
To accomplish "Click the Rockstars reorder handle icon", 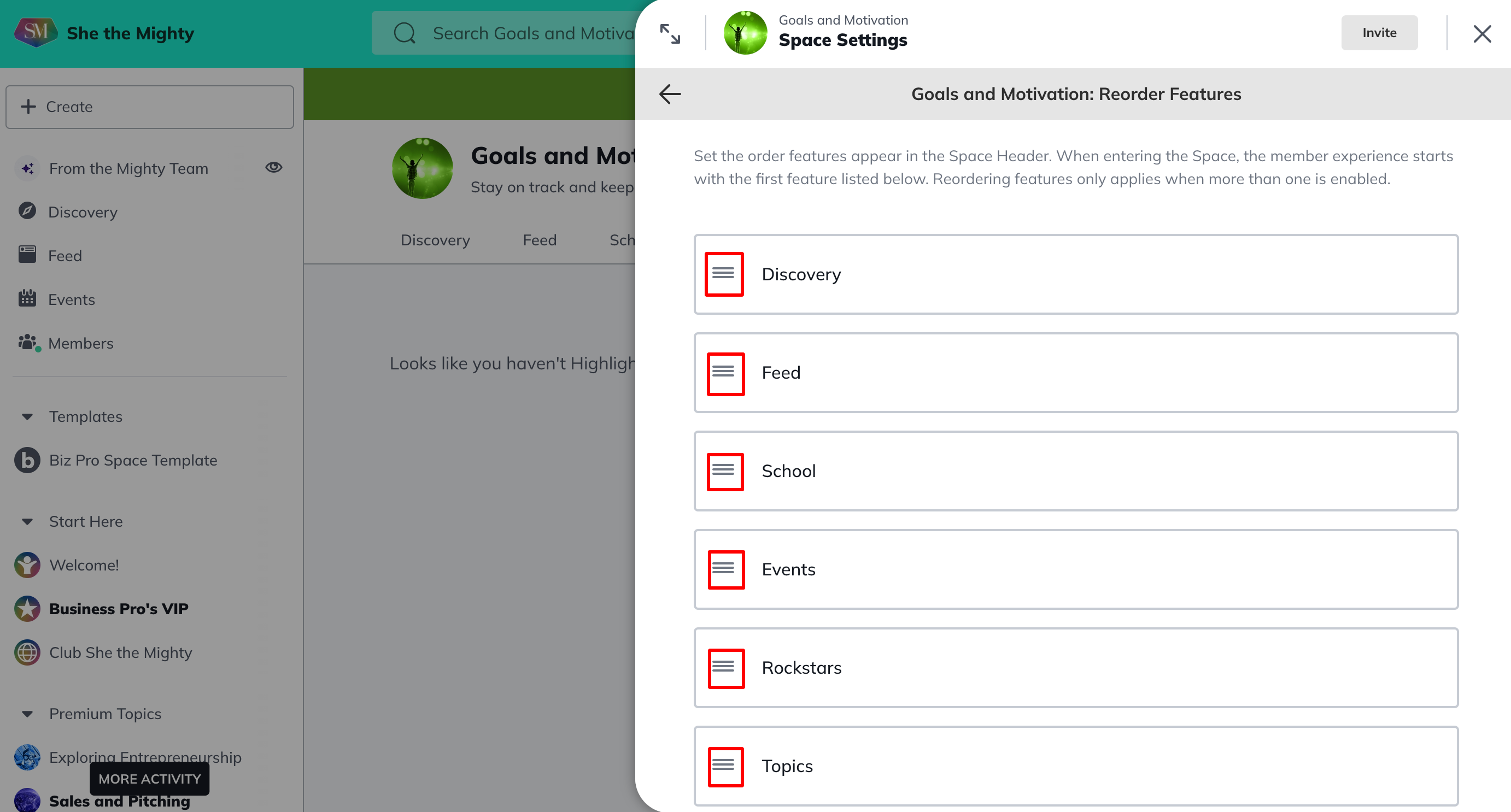I will [725, 668].
